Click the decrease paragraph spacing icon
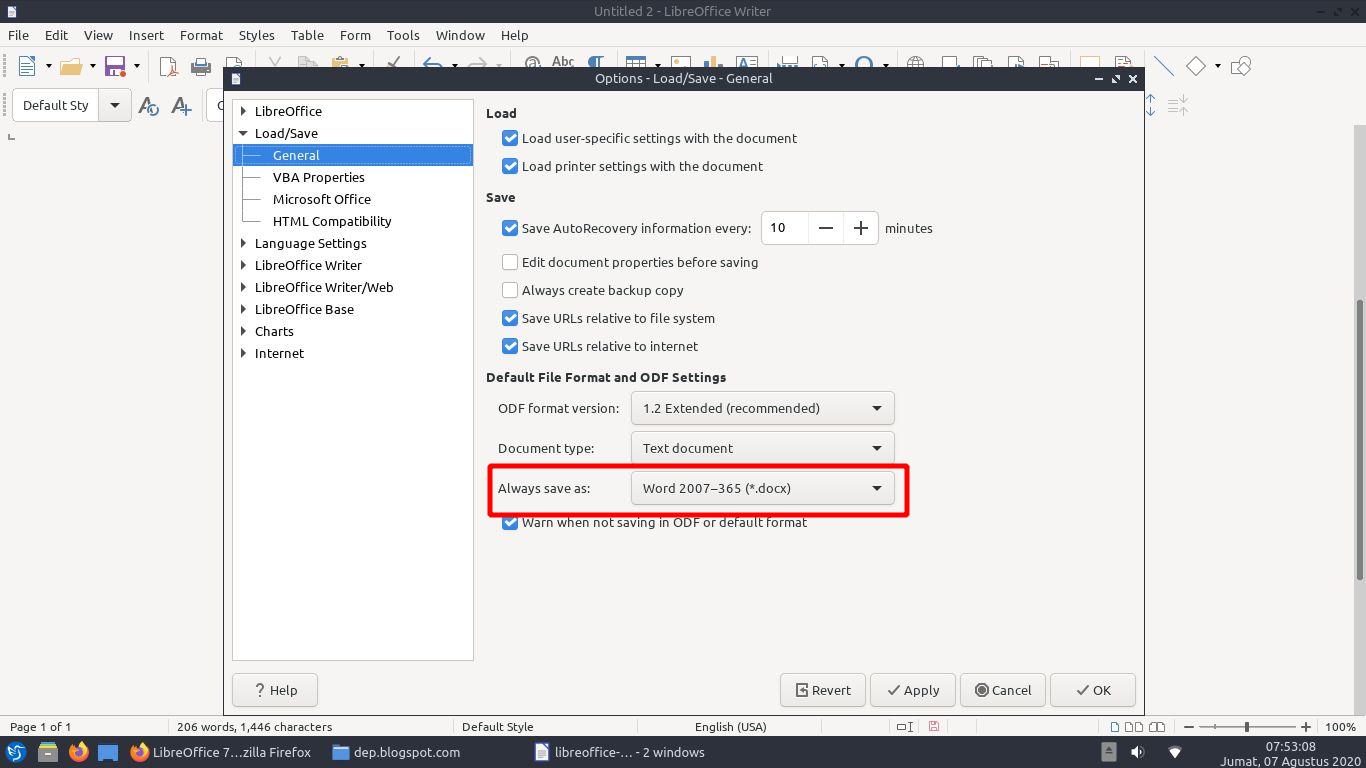This screenshot has width=1366, height=768. (x=1178, y=105)
